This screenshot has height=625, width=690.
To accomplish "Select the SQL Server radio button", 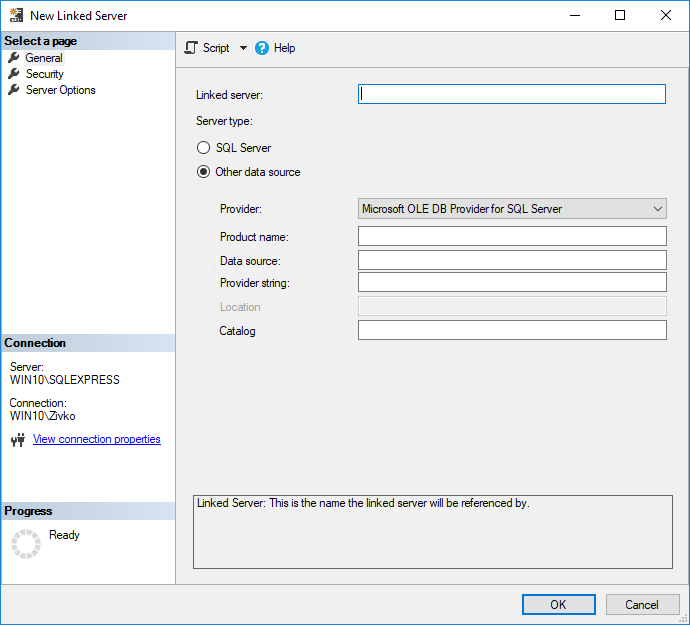I will click(203, 148).
